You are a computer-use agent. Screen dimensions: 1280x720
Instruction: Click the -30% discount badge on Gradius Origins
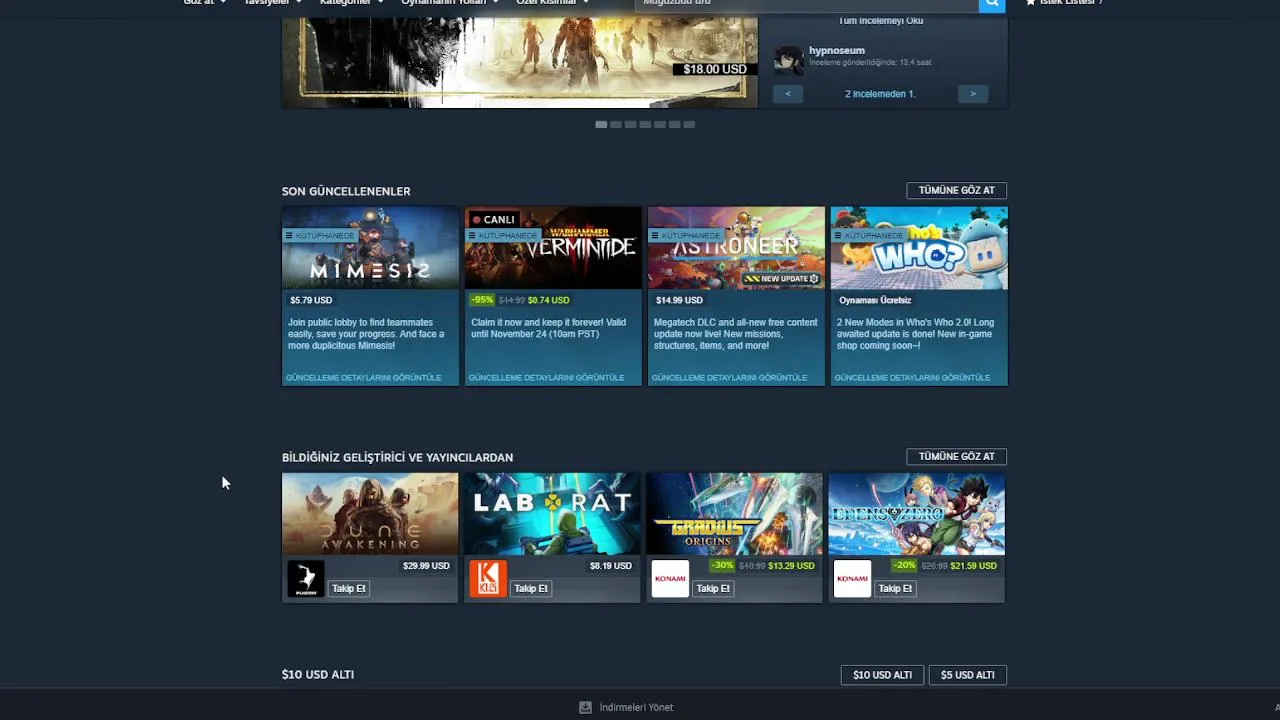(722, 566)
